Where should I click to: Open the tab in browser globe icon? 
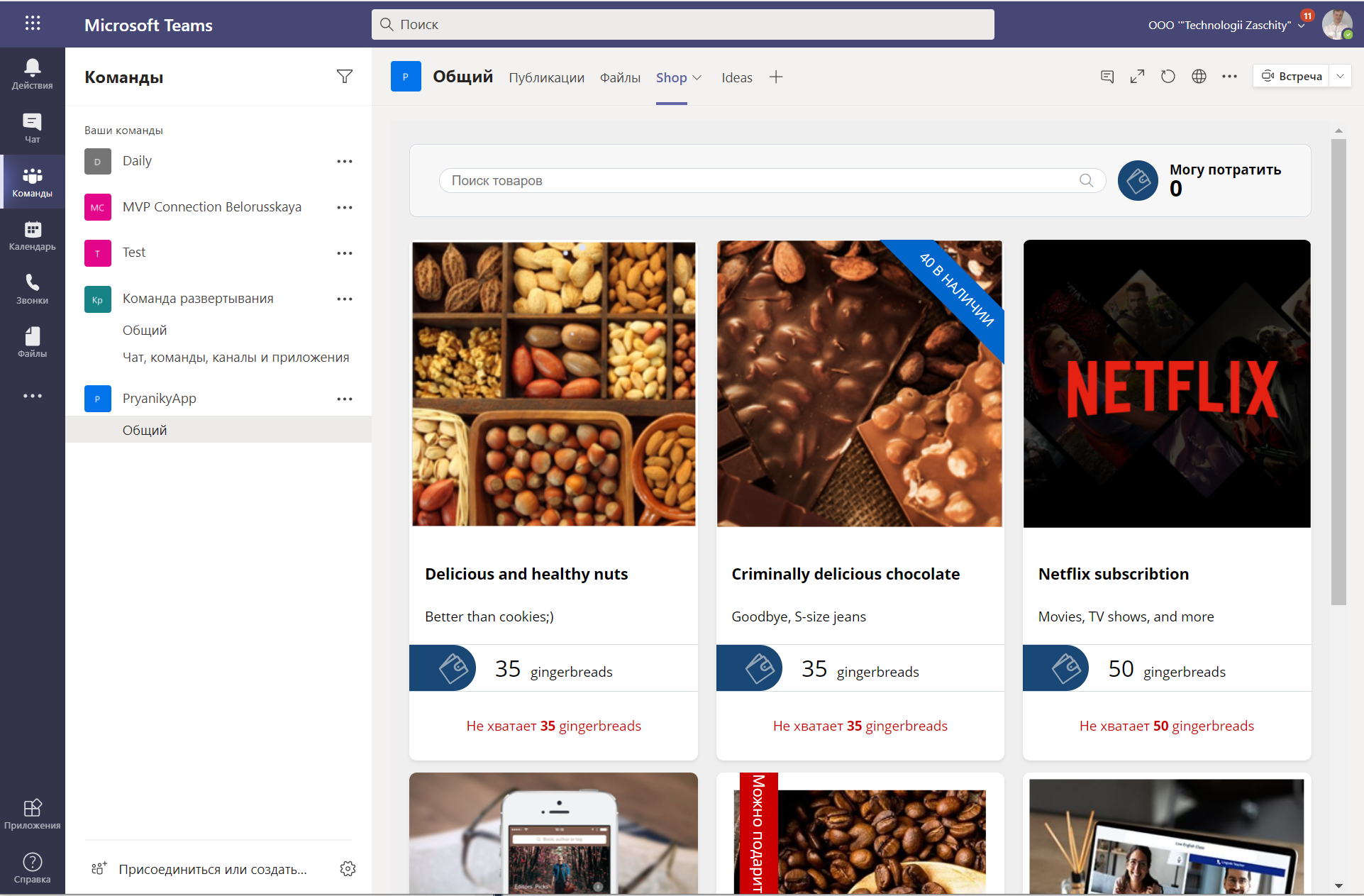[x=1199, y=77]
